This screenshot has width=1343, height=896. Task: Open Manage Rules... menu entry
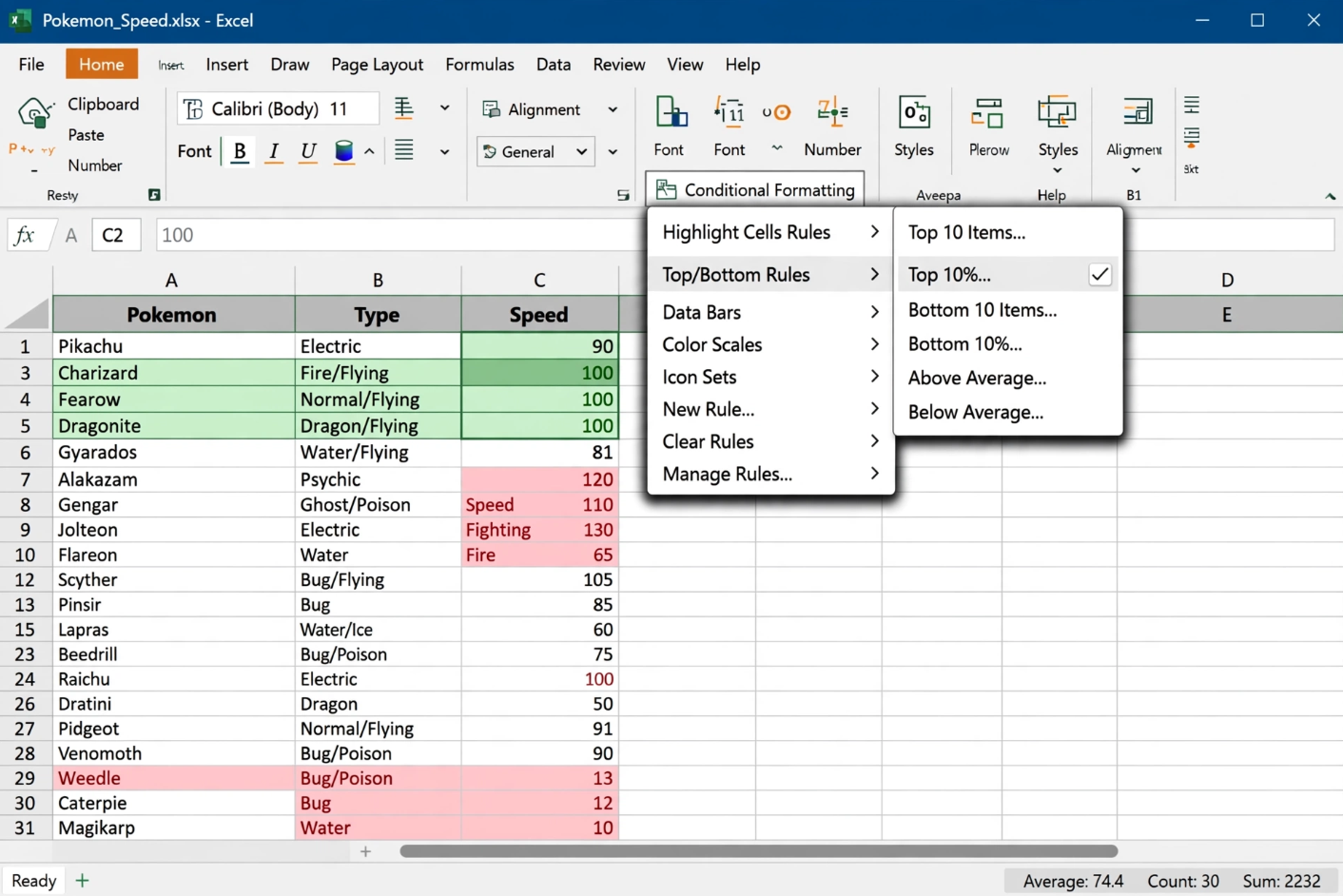click(770, 474)
